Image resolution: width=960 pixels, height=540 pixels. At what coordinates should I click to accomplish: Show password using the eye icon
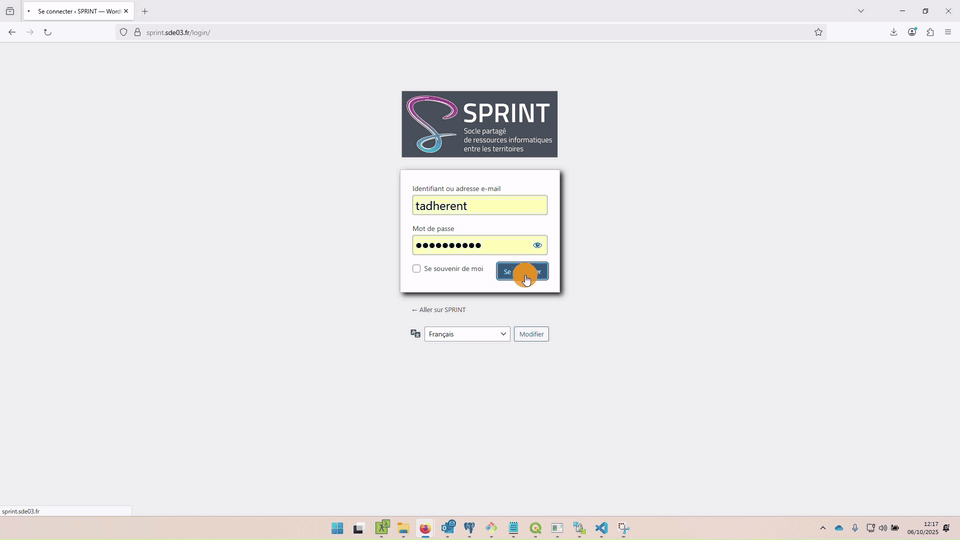point(537,245)
